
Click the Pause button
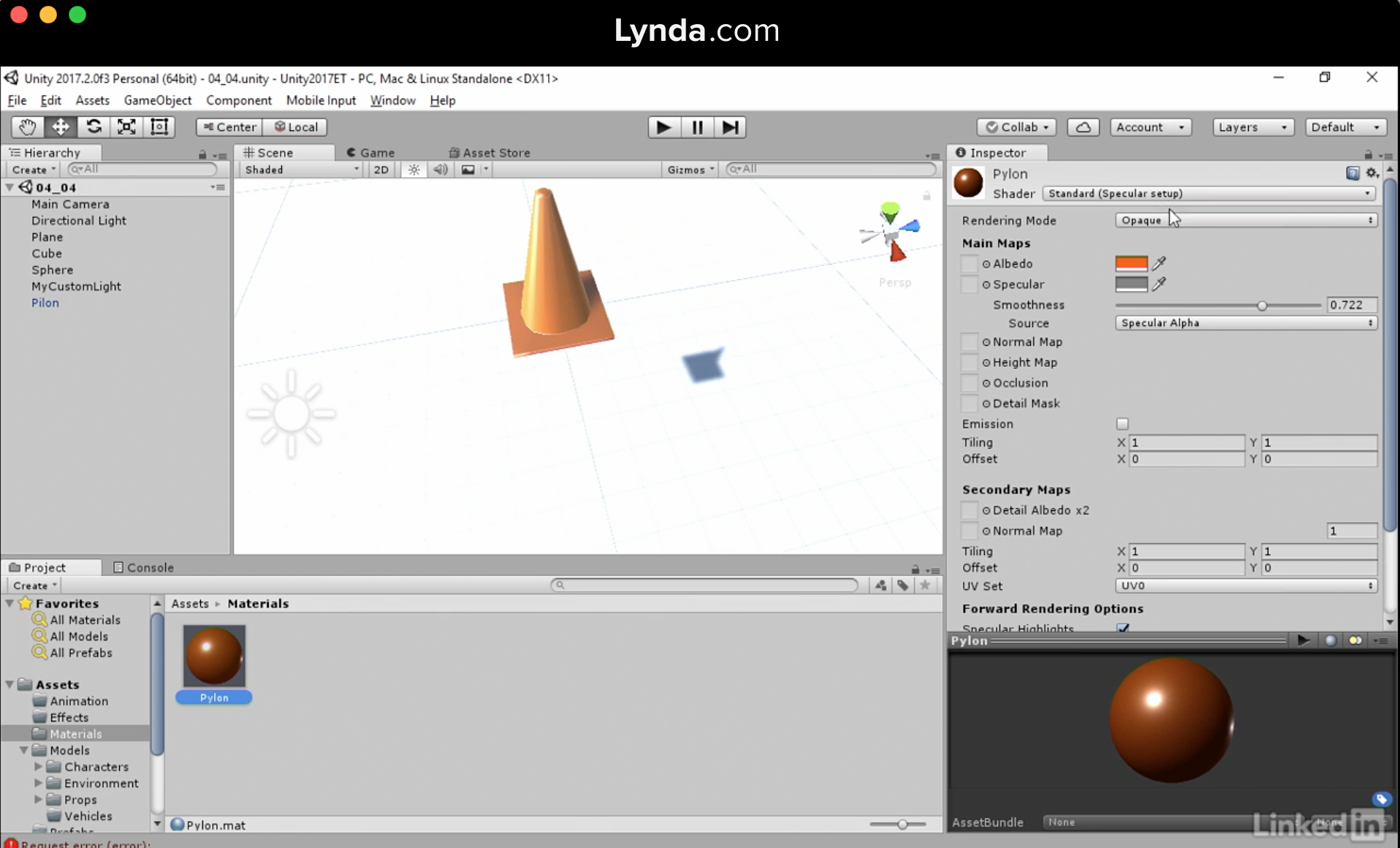(697, 127)
